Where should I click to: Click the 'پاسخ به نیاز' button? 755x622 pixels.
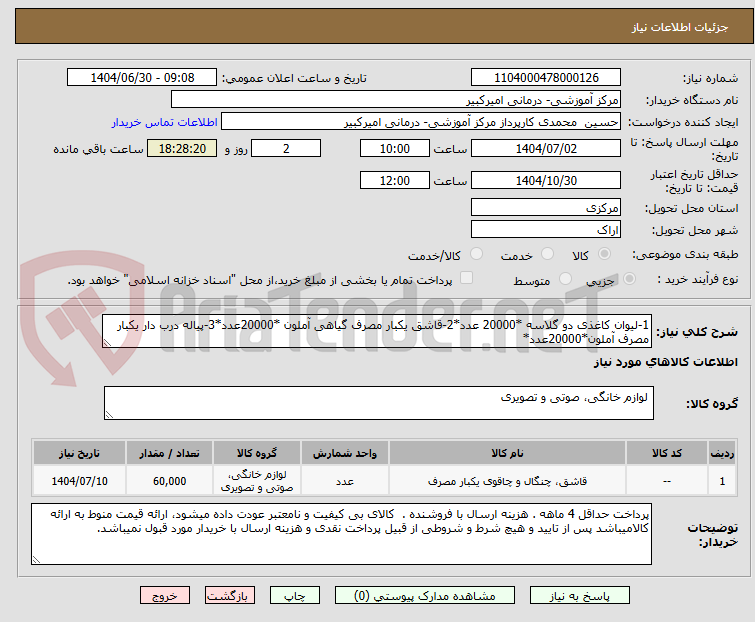[579, 596]
